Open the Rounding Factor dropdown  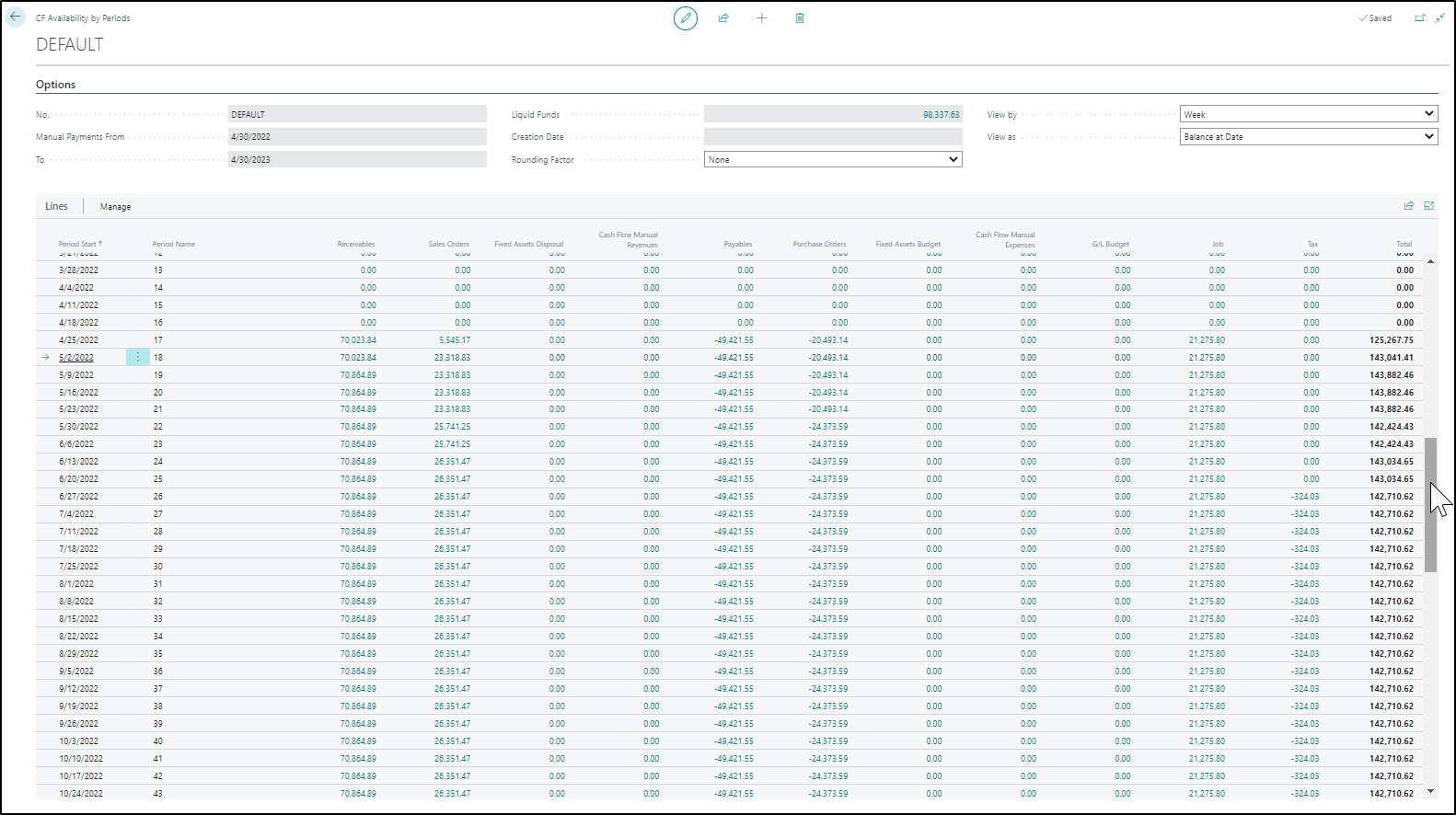(833, 159)
